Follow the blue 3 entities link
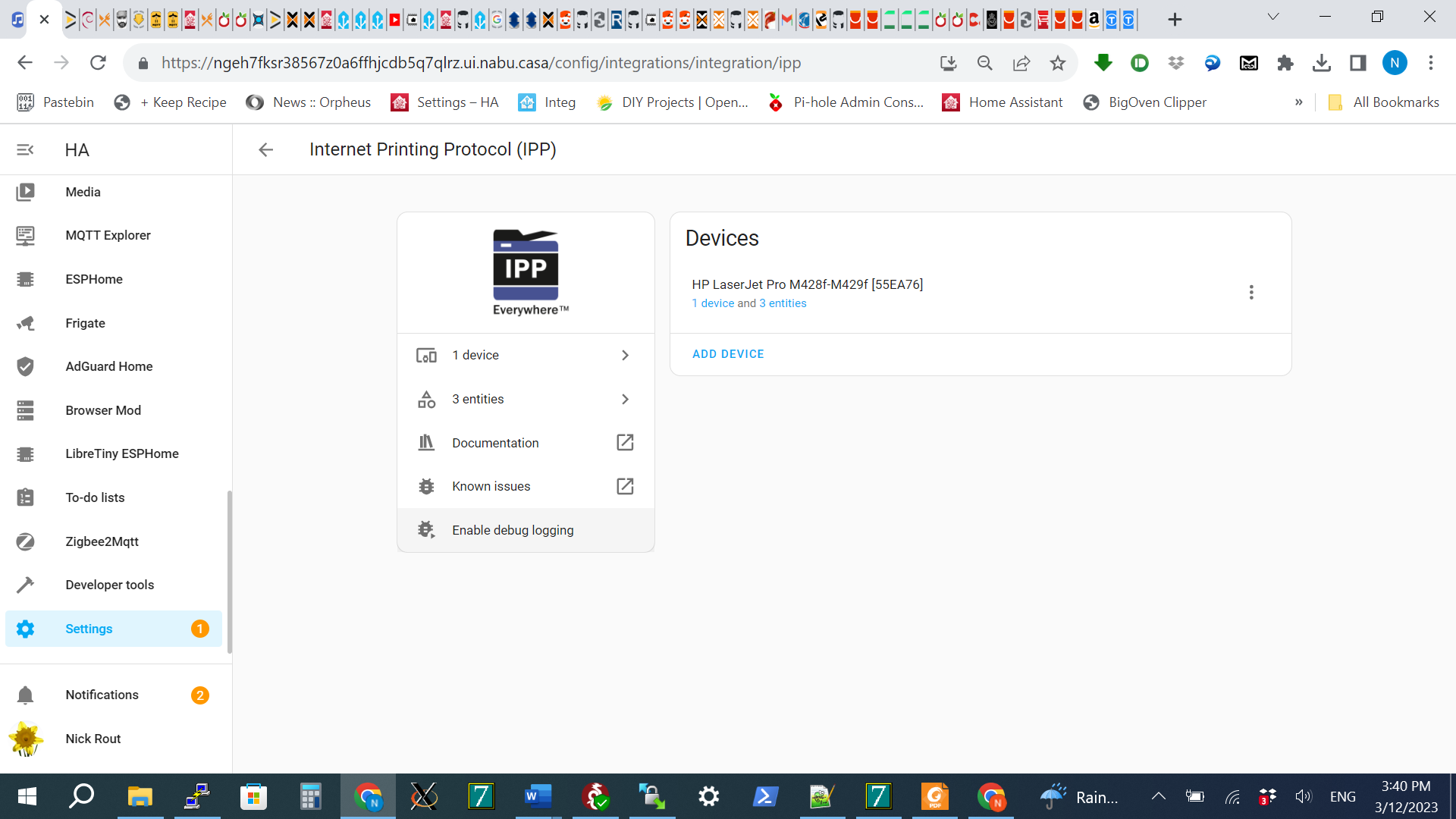The image size is (1456, 819). (783, 303)
